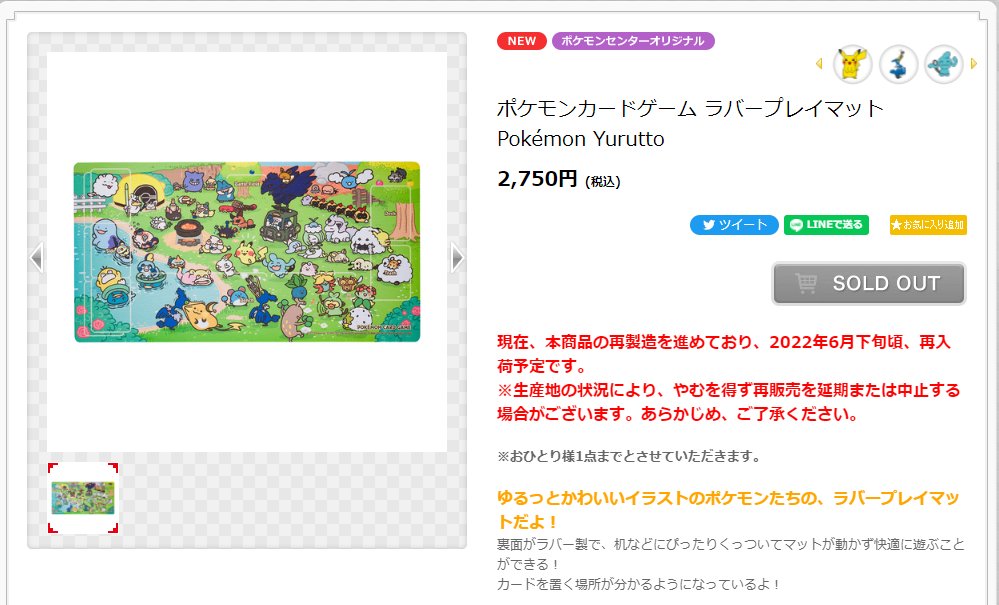
Task: Click the NEW badge
Action: [x=522, y=41]
